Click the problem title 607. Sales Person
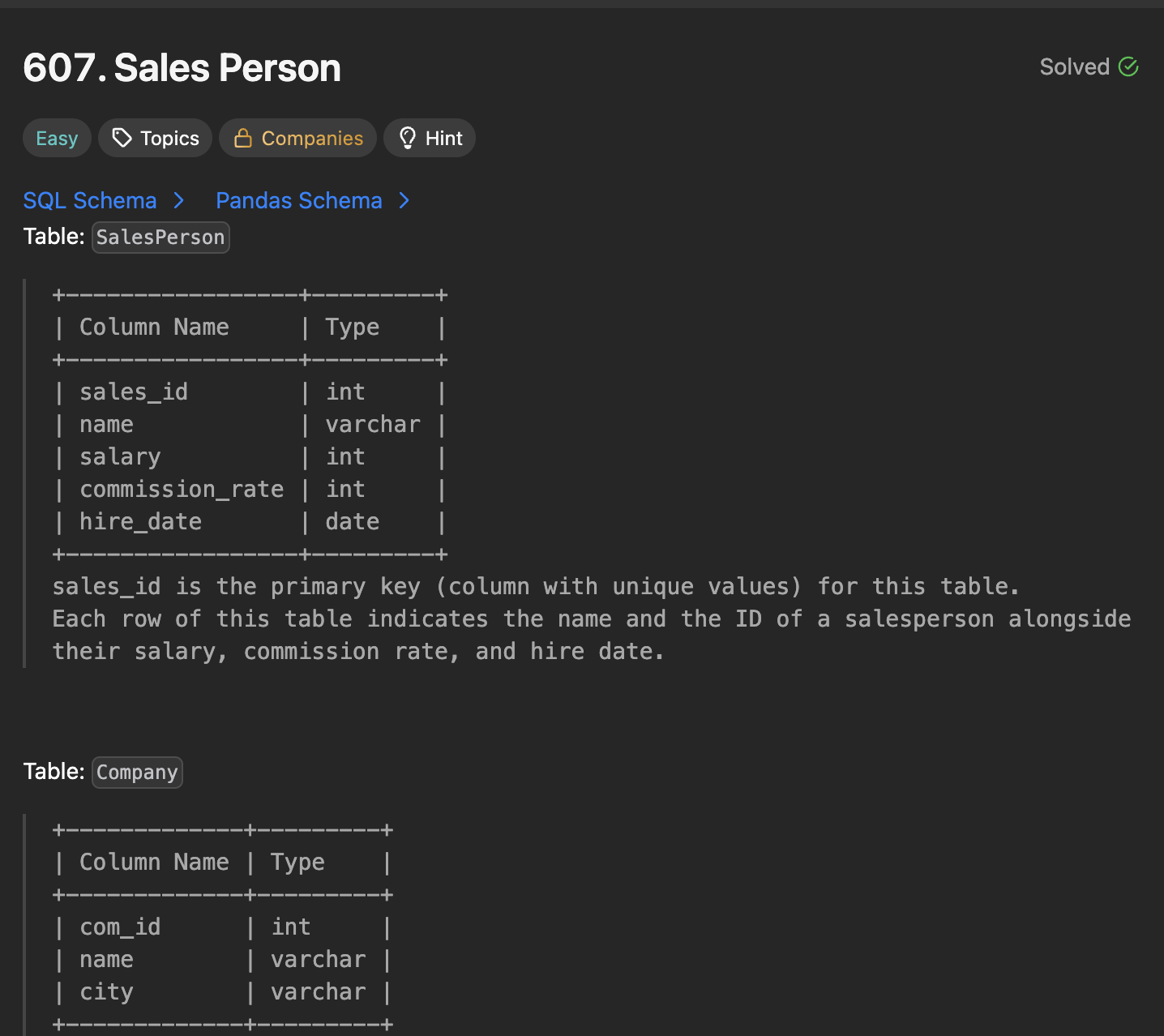 tap(181, 68)
